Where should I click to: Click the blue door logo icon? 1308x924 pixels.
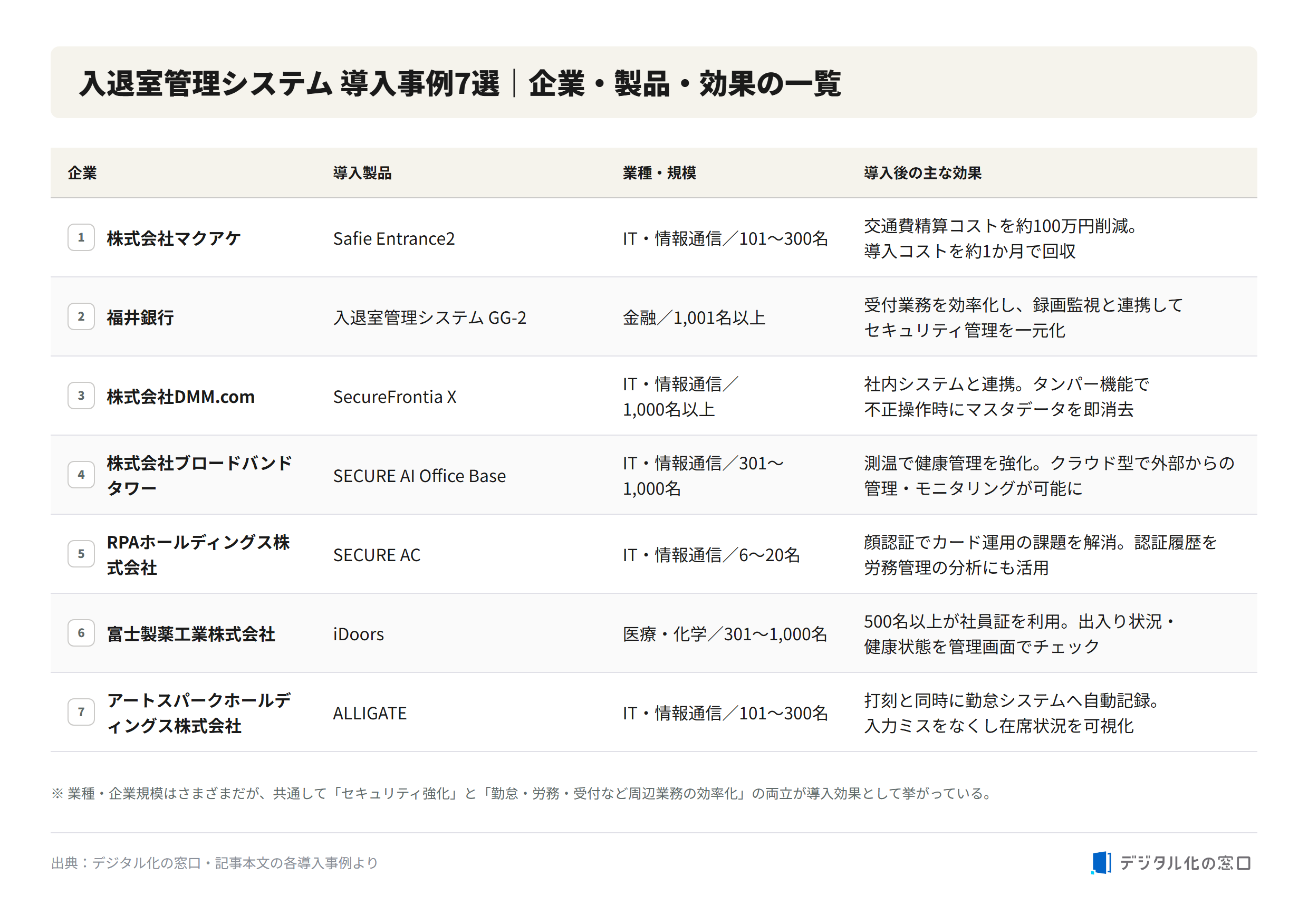(x=1101, y=862)
